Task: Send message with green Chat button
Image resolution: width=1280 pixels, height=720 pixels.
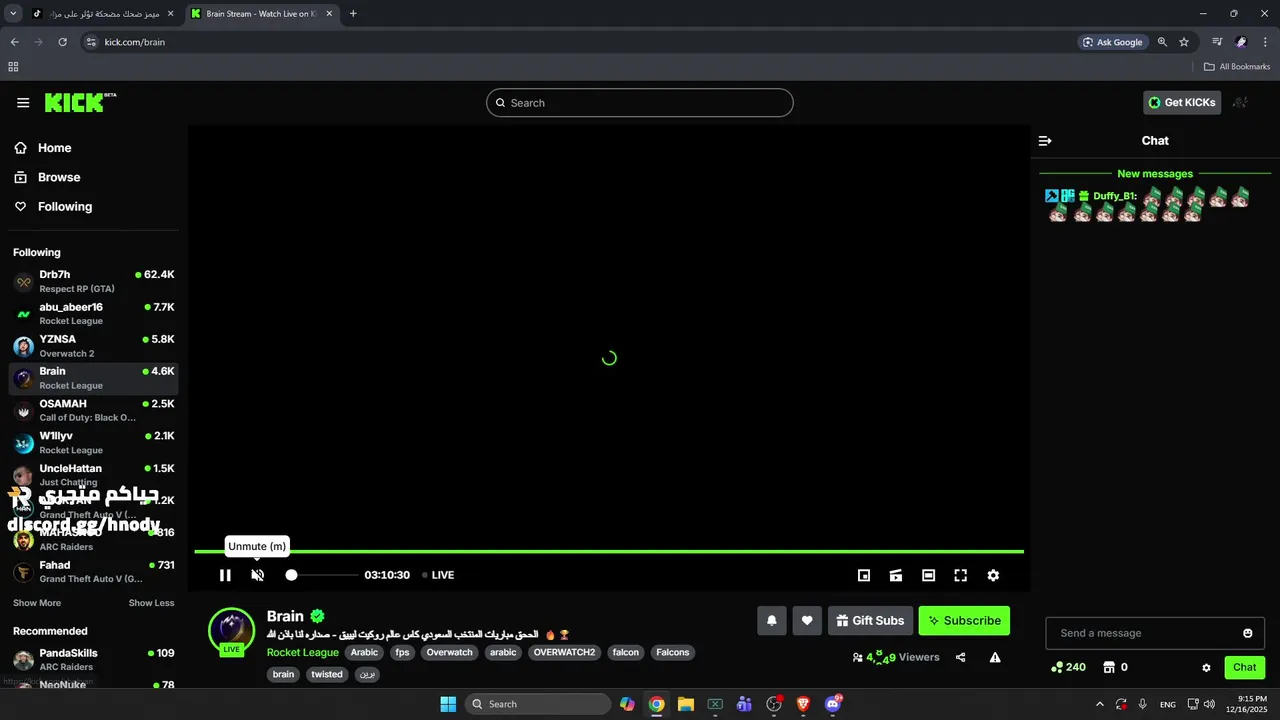Action: tap(1244, 667)
